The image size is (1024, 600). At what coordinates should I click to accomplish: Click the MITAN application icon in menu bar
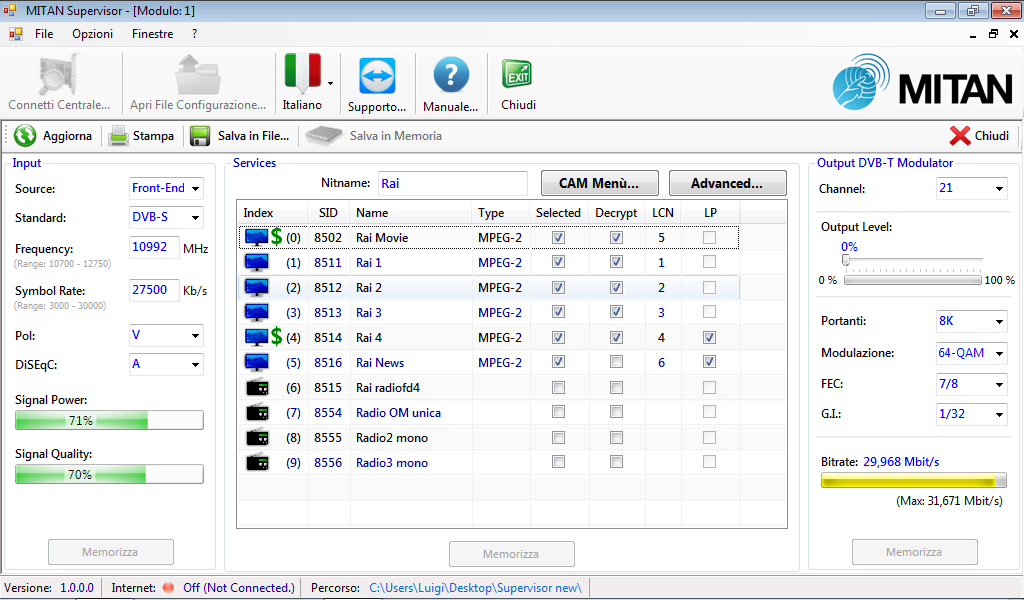(16, 34)
